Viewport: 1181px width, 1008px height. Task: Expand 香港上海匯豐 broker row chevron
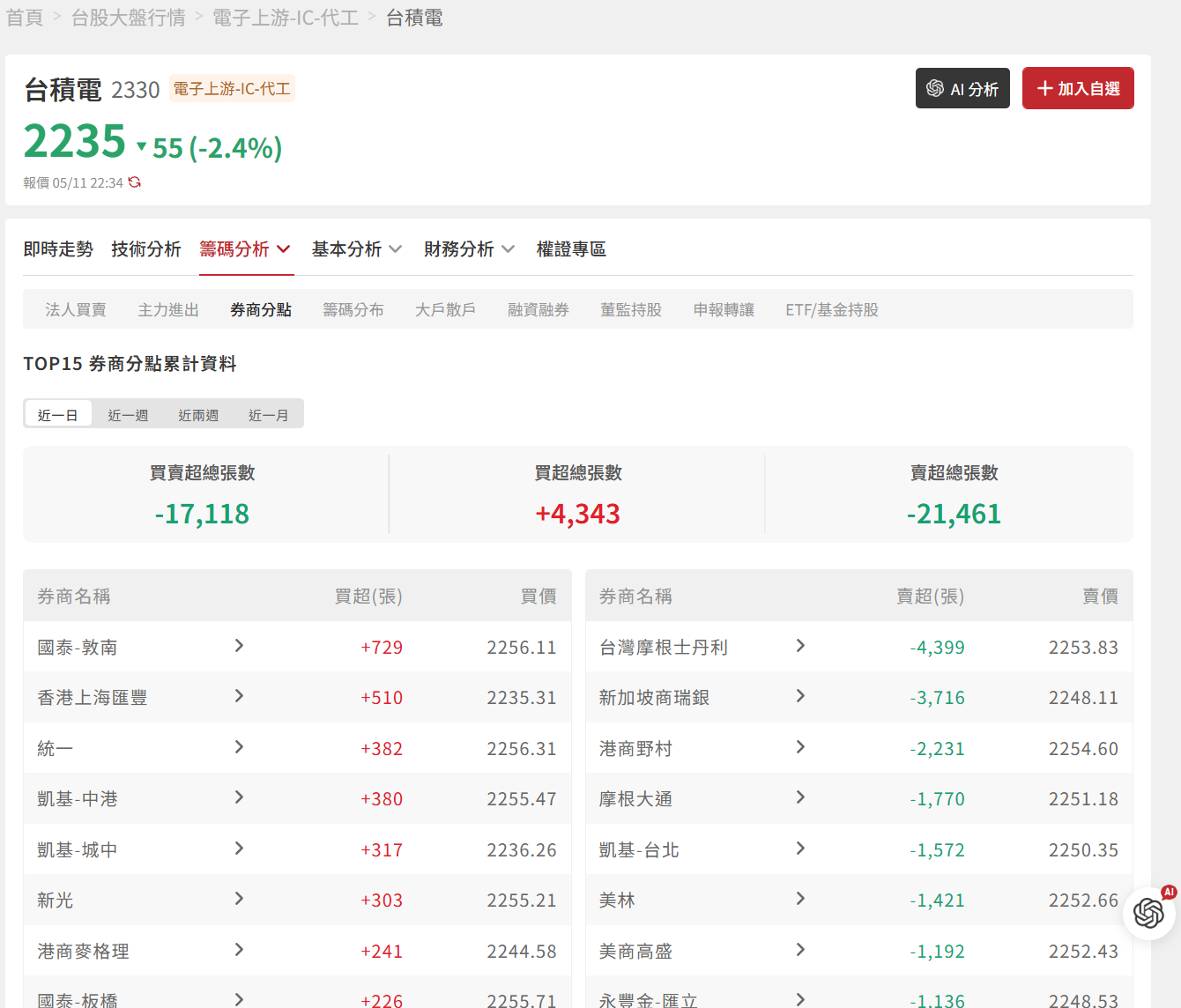coord(239,696)
